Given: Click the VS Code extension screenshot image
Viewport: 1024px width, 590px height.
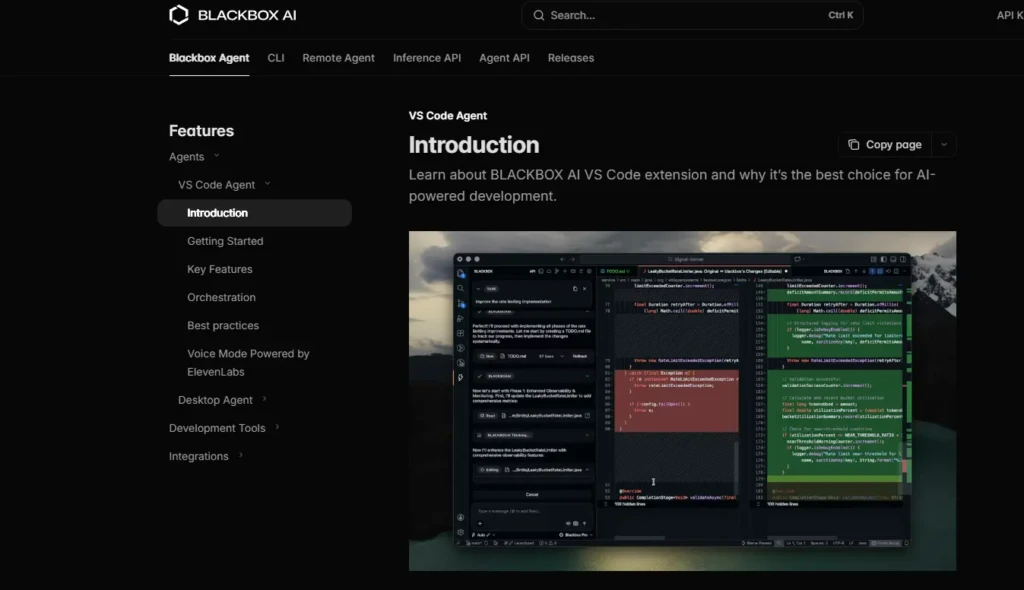Looking at the screenshot, I should [682, 401].
